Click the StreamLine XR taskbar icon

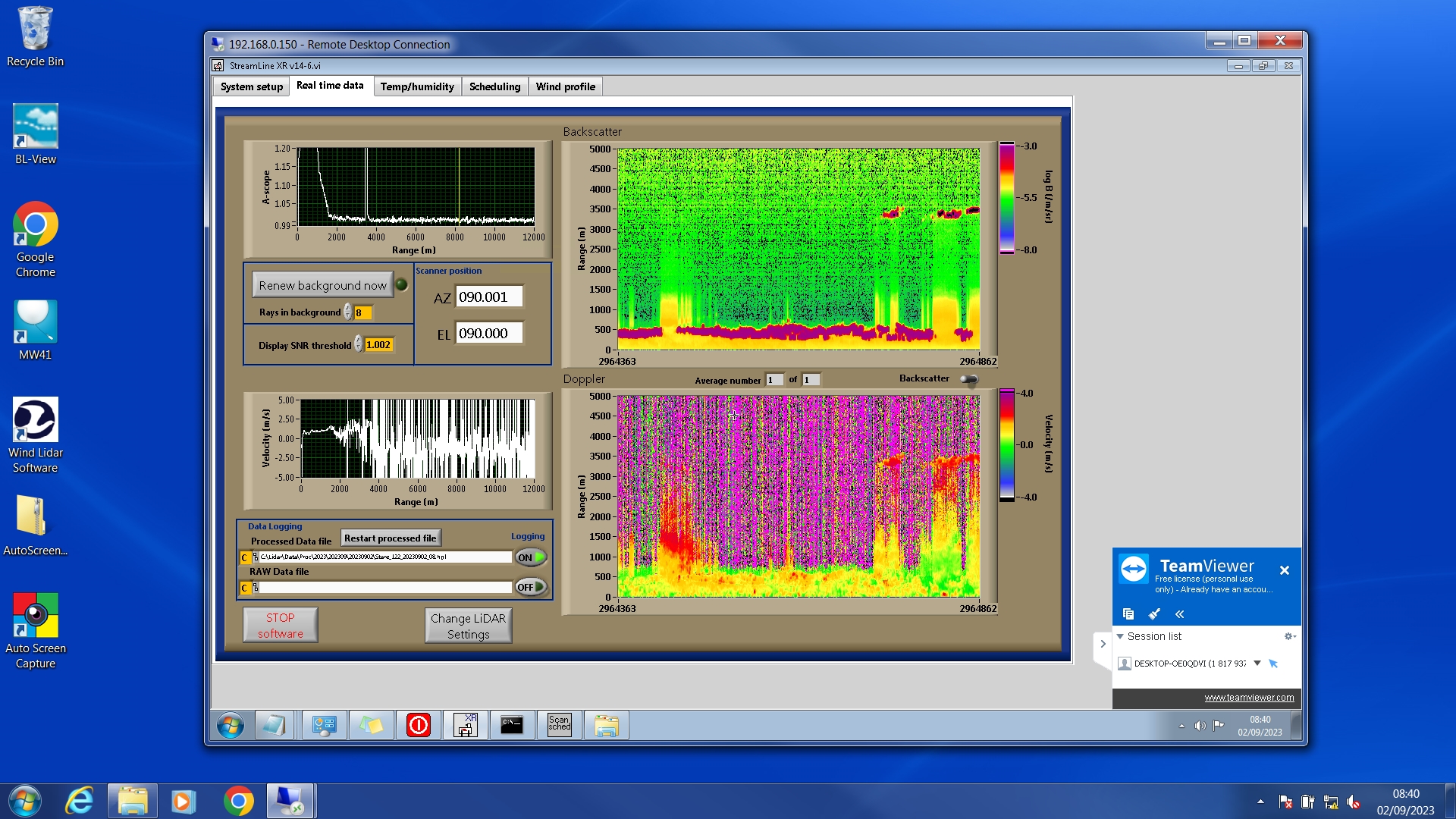coord(465,725)
